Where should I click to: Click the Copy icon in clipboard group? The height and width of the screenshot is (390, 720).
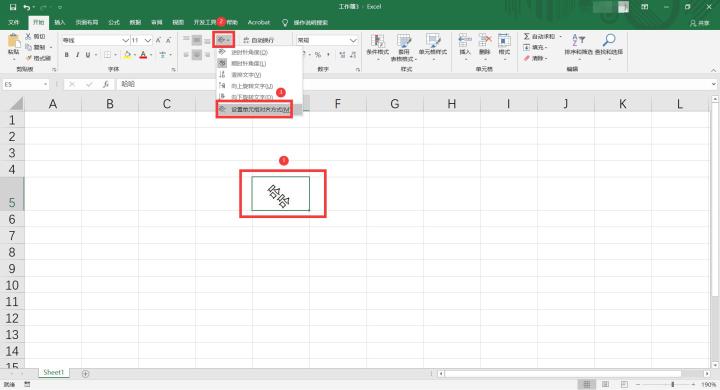click(28, 47)
